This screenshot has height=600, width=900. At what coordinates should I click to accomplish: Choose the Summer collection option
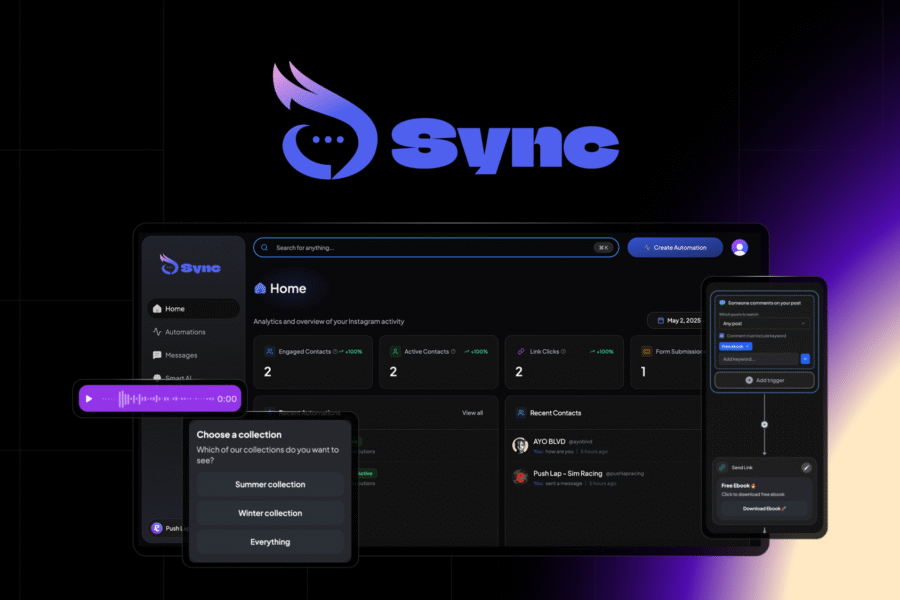(270, 485)
